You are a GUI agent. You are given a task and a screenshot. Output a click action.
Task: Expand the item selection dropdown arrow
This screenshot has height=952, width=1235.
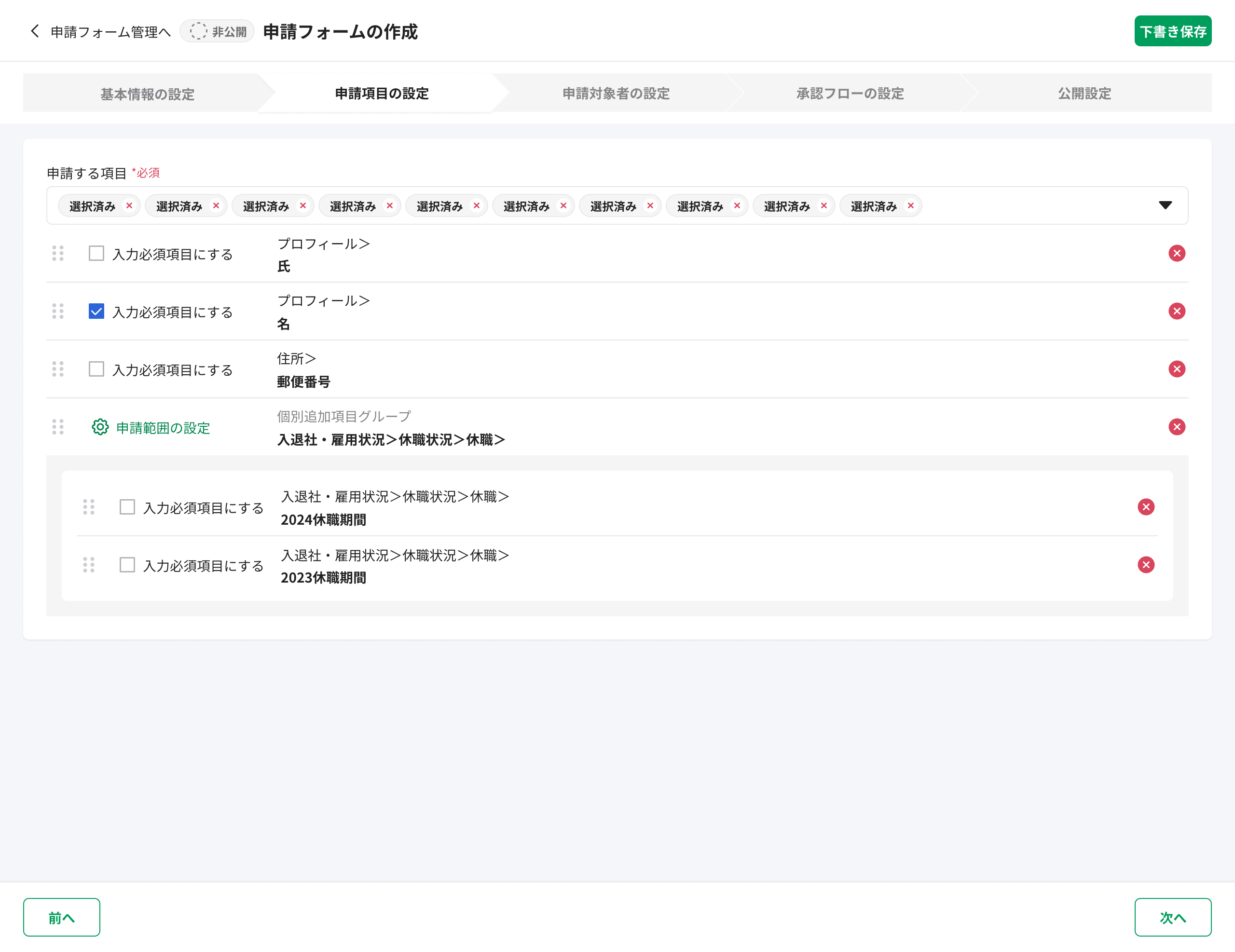point(1166,206)
